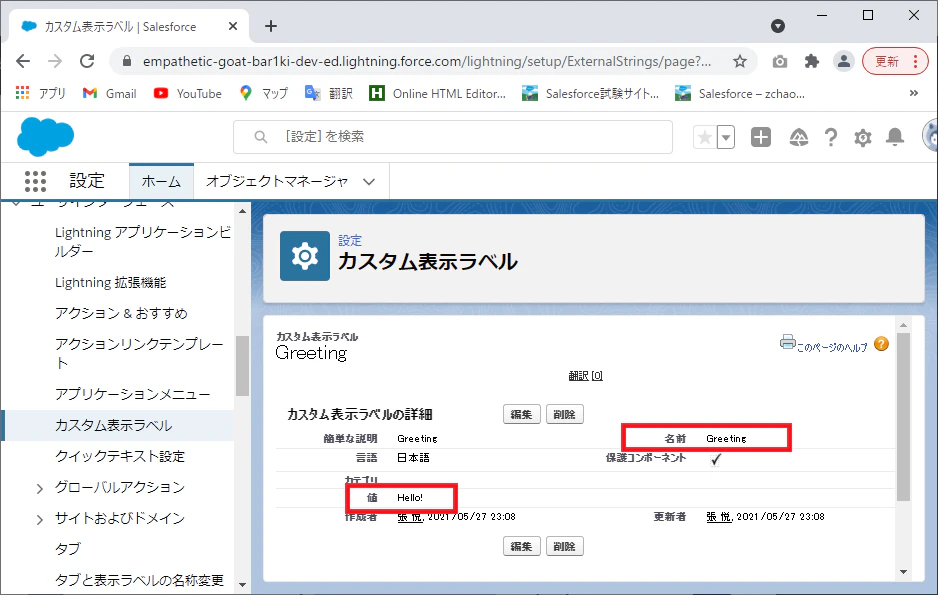The image size is (940, 598).
Task: Click the browser extensions puzzle icon
Action: [x=813, y=61]
